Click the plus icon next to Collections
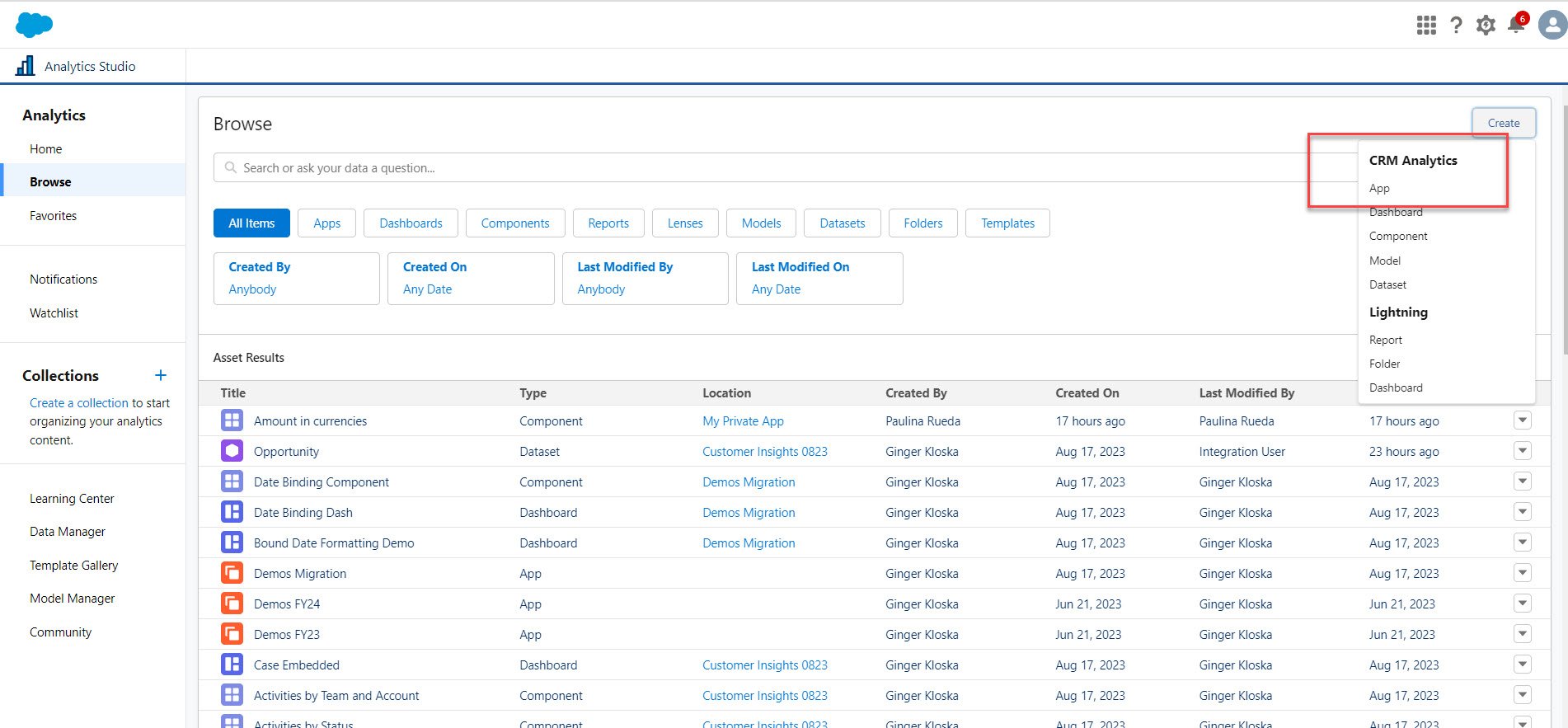This screenshot has height=728, width=1568. point(161,375)
